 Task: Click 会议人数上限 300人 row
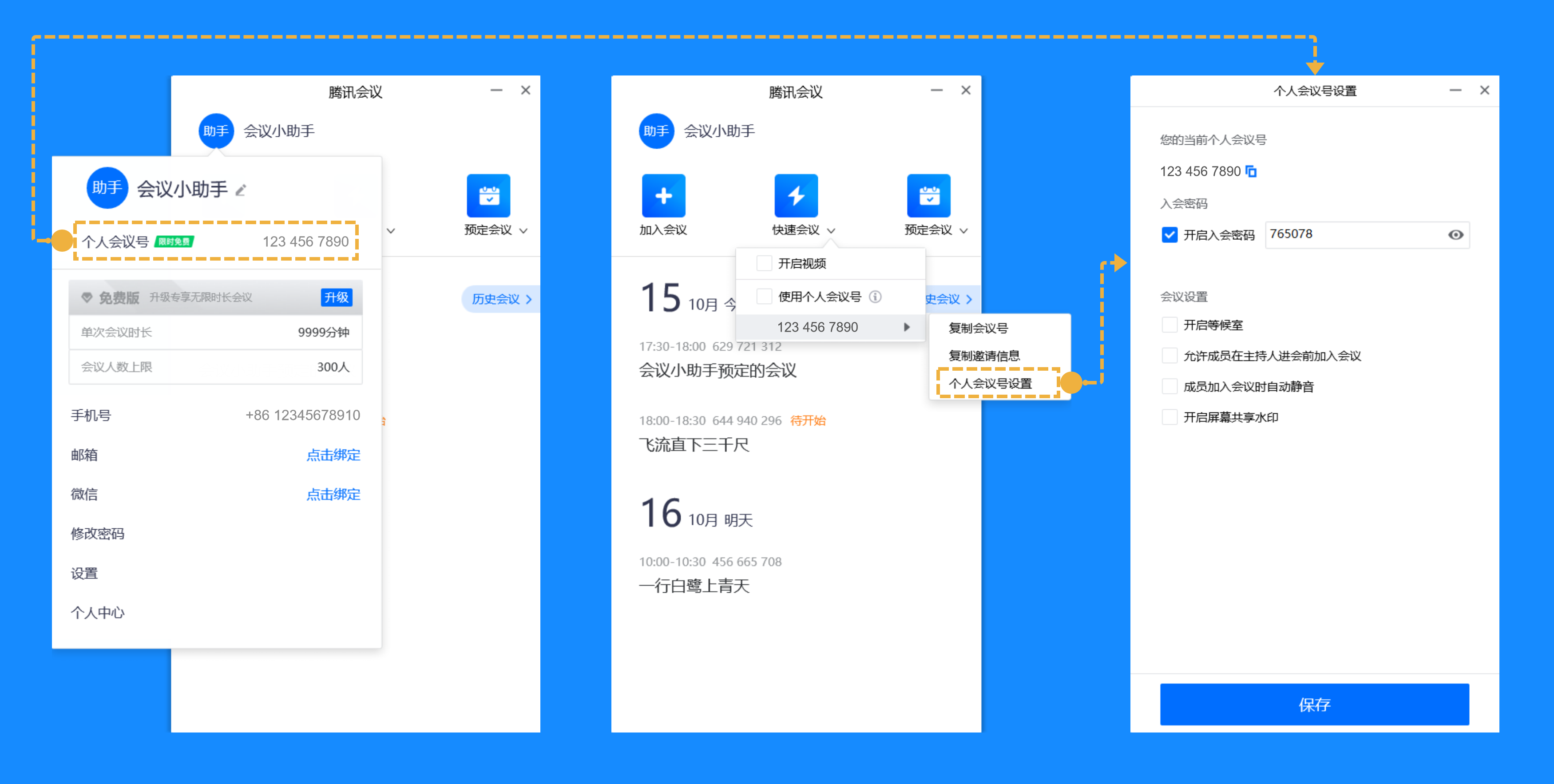(215, 367)
